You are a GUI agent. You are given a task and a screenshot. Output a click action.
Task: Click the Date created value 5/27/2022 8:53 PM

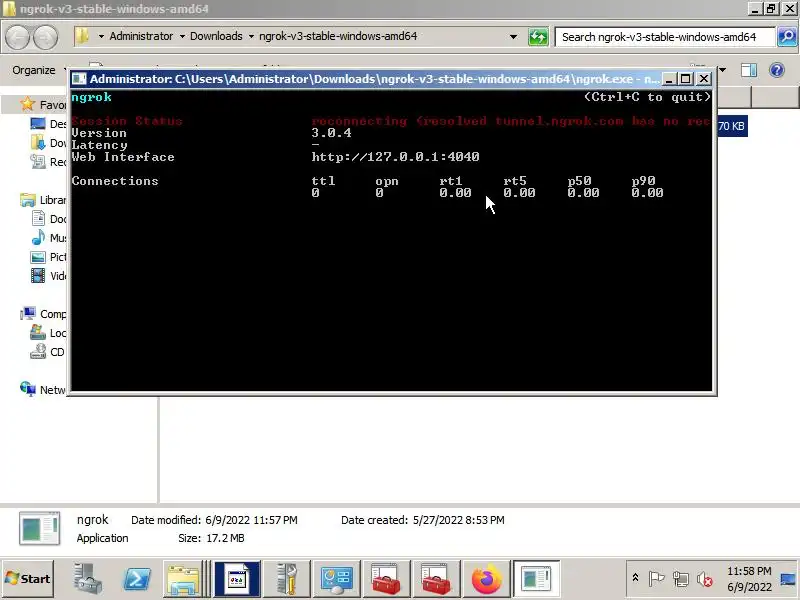click(459, 520)
